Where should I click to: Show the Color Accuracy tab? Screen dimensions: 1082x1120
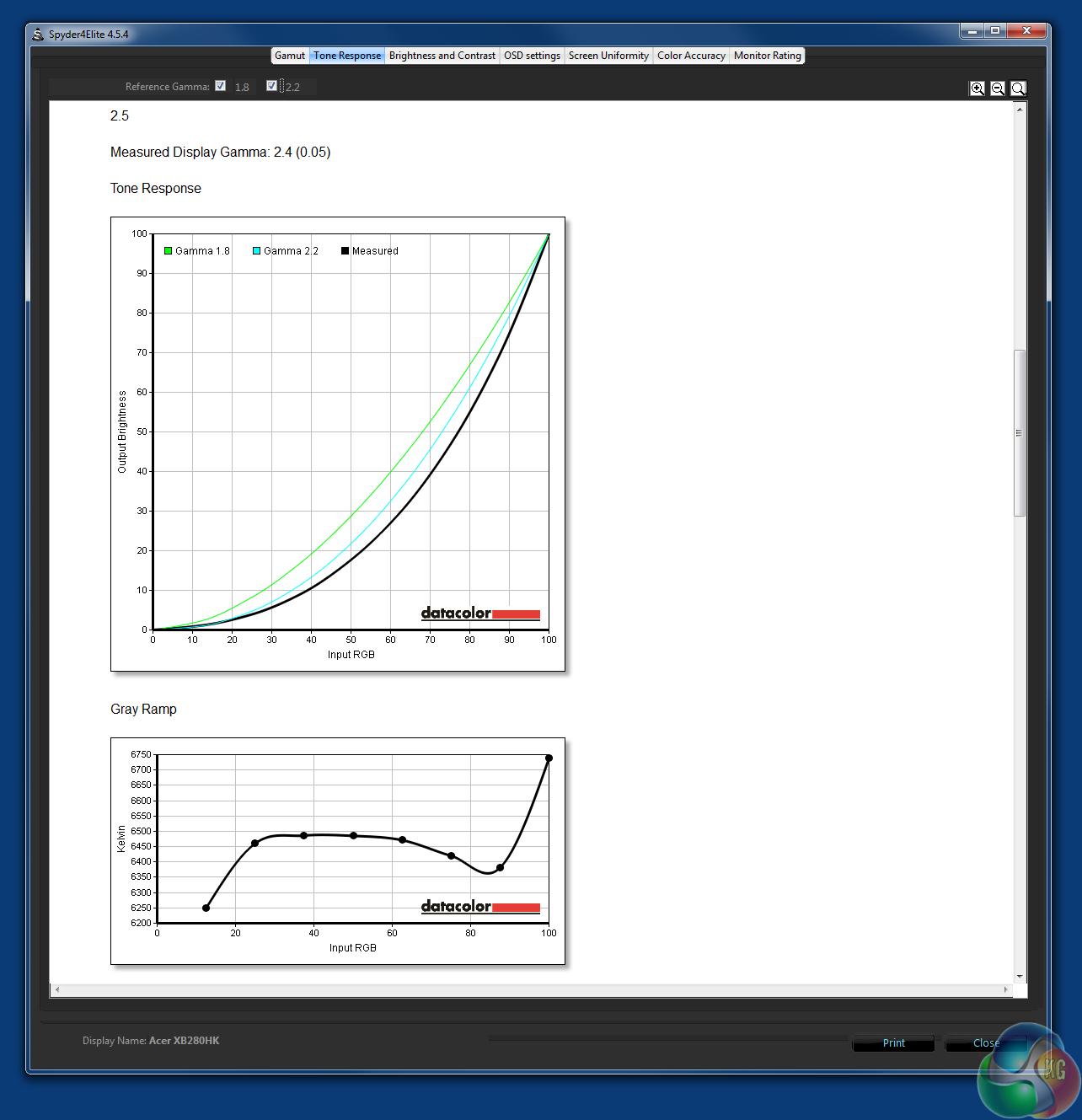tap(691, 56)
